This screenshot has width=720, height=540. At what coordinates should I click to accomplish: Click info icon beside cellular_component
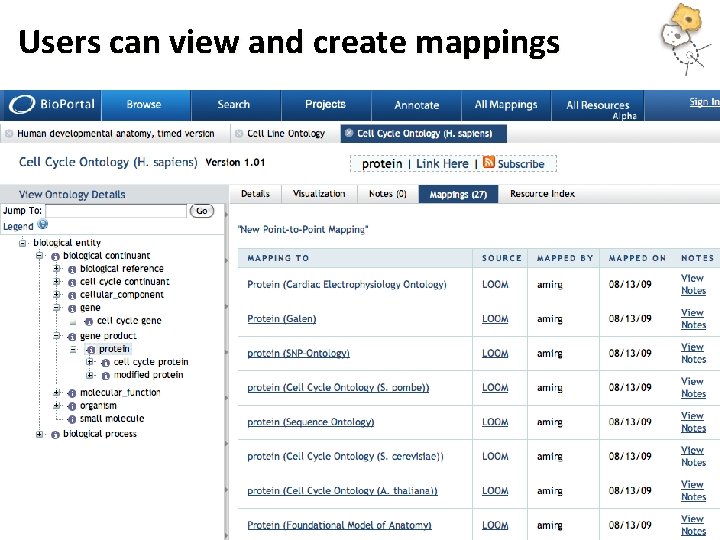click(x=72, y=295)
